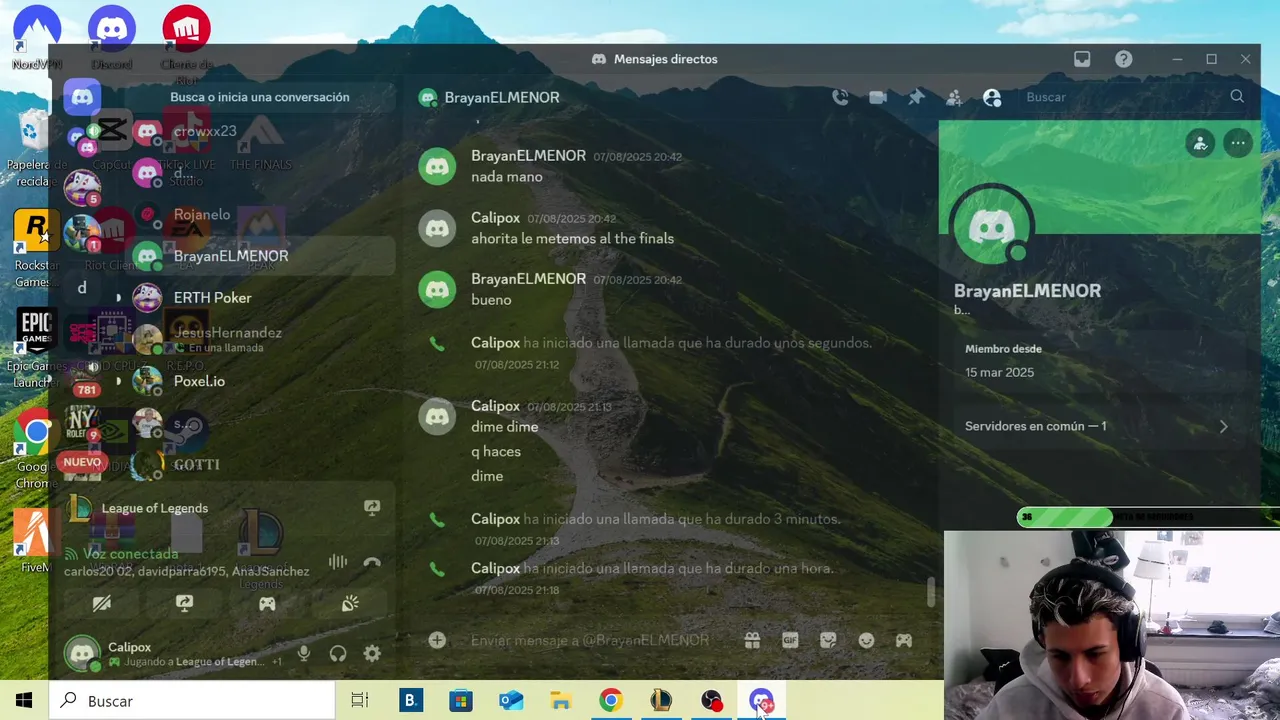This screenshot has width=1280, height=720.
Task: Select BrayanELMENOR conversation in list
Action: pyautogui.click(x=260, y=256)
